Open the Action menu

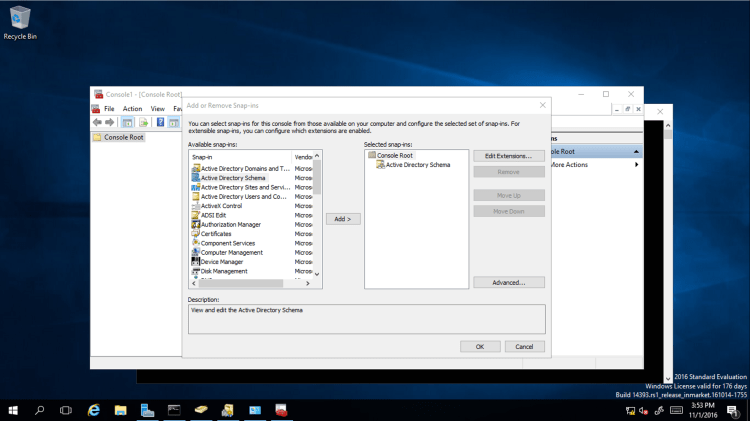132,108
